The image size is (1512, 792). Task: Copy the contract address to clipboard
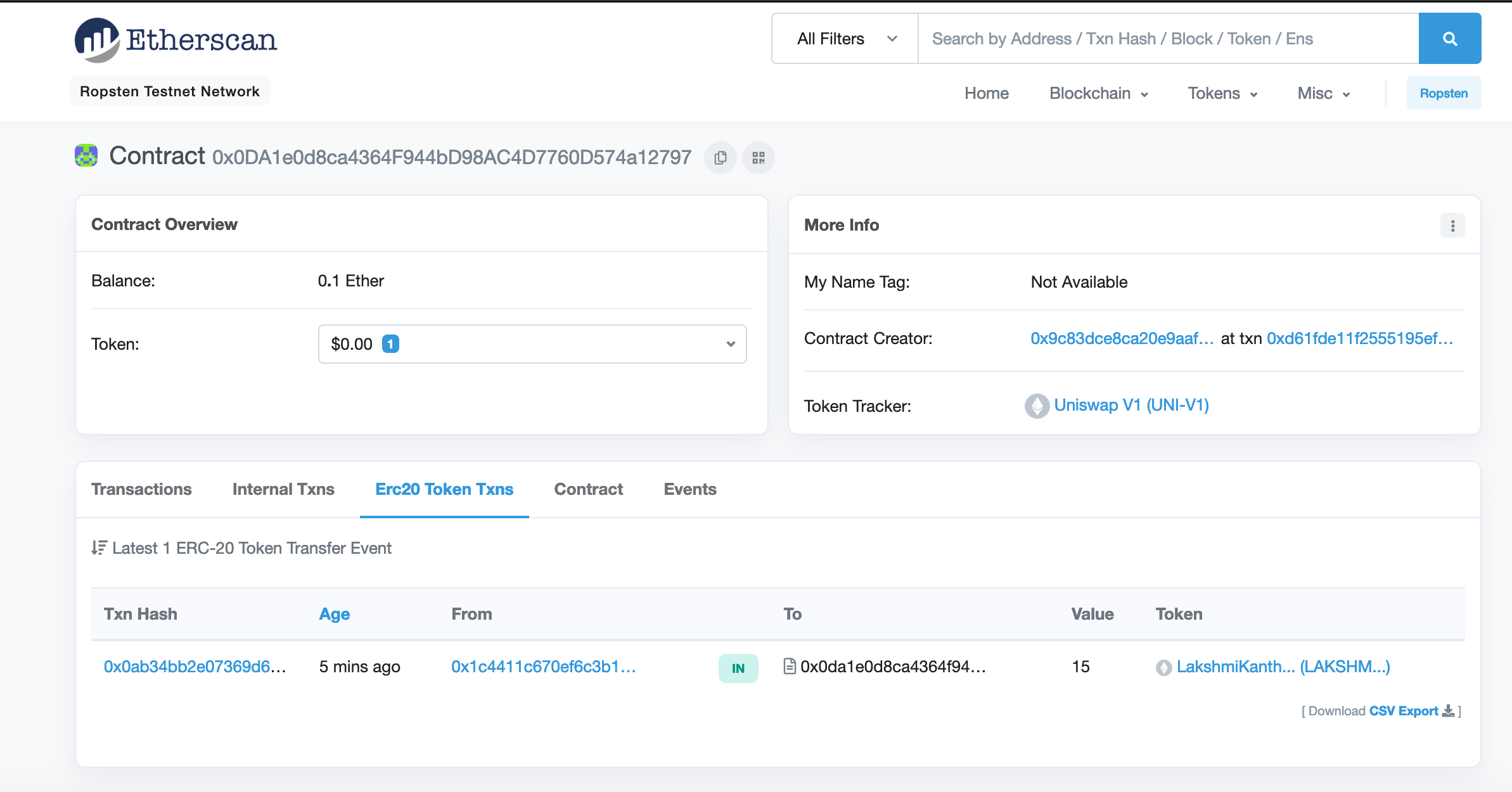[721, 158]
